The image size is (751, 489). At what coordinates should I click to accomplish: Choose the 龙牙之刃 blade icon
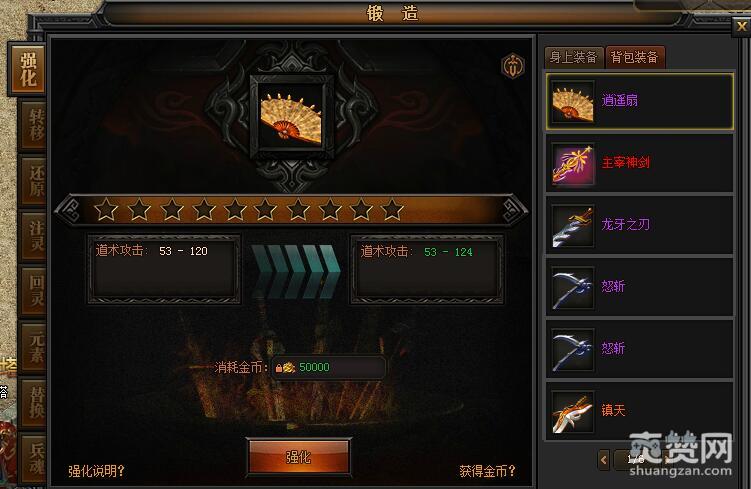[573, 226]
